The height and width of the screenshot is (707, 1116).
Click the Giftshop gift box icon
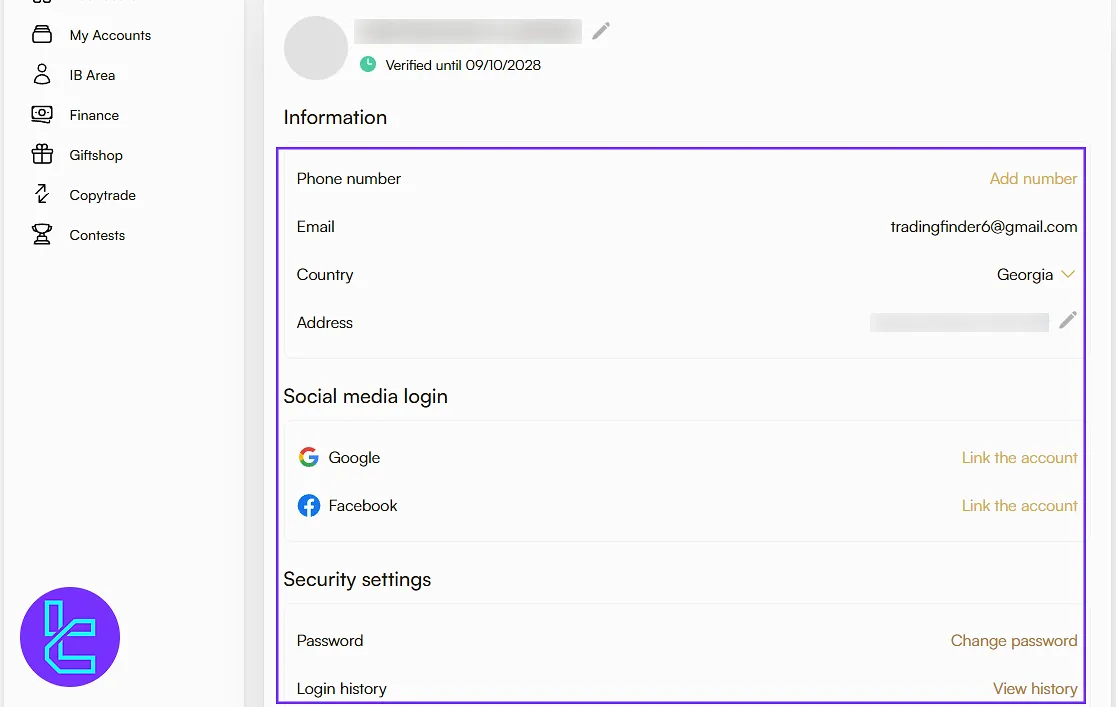tap(42, 155)
